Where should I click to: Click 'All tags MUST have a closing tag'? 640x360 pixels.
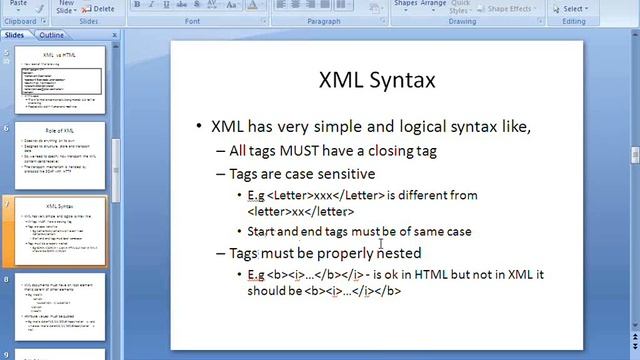(x=333, y=151)
